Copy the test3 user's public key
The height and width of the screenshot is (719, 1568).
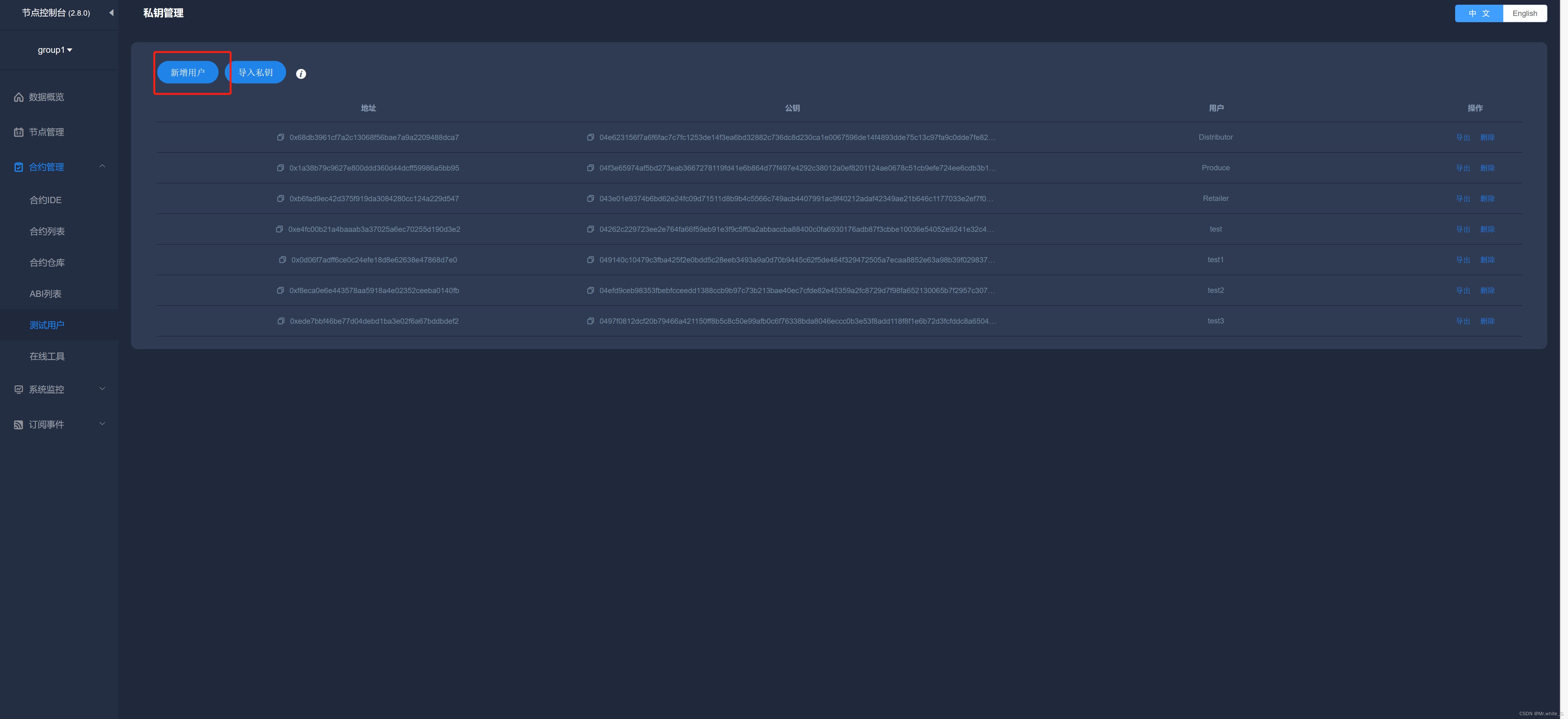coord(590,321)
